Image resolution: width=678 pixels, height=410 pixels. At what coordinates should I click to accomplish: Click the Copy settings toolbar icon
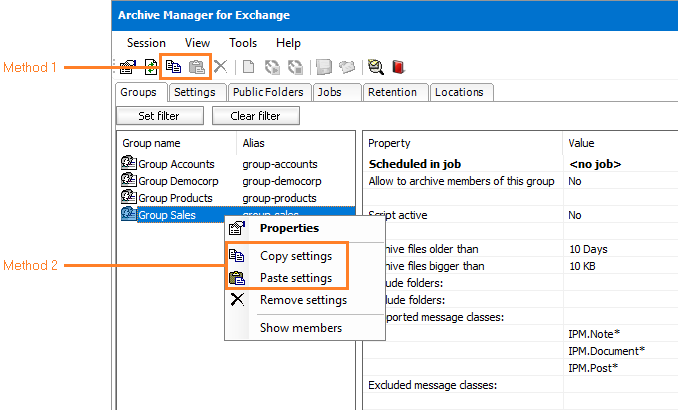[173, 68]
